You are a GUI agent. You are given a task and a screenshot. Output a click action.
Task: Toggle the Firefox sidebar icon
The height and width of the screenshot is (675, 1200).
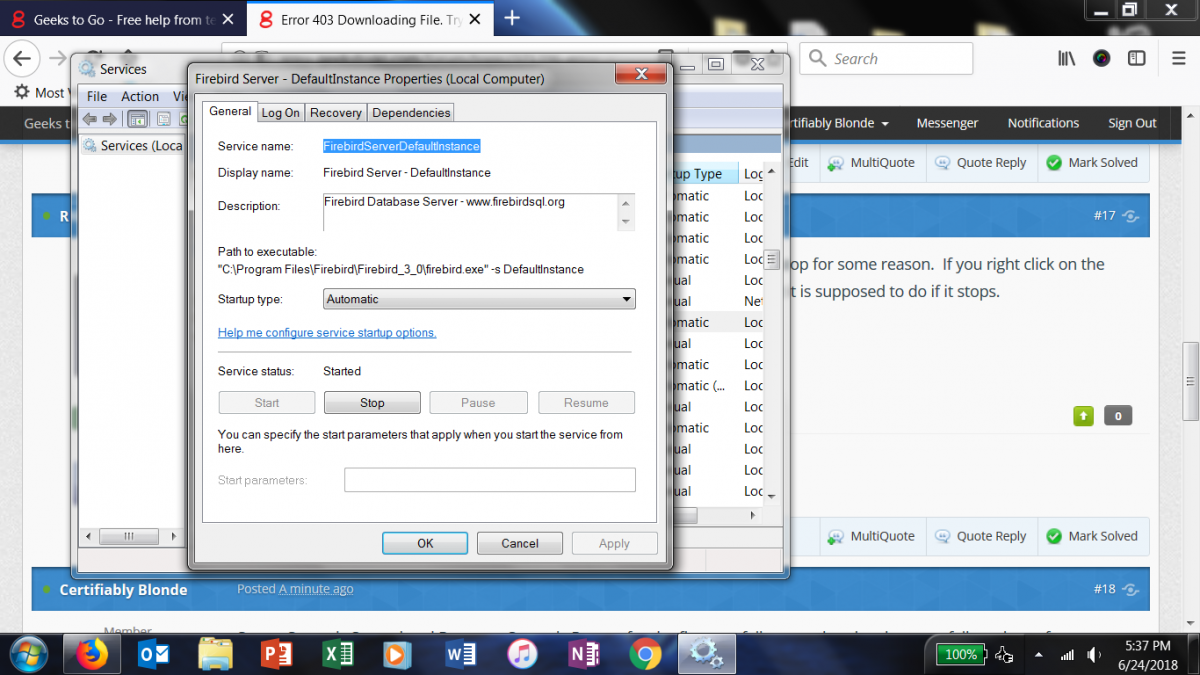coord(1137,58)
